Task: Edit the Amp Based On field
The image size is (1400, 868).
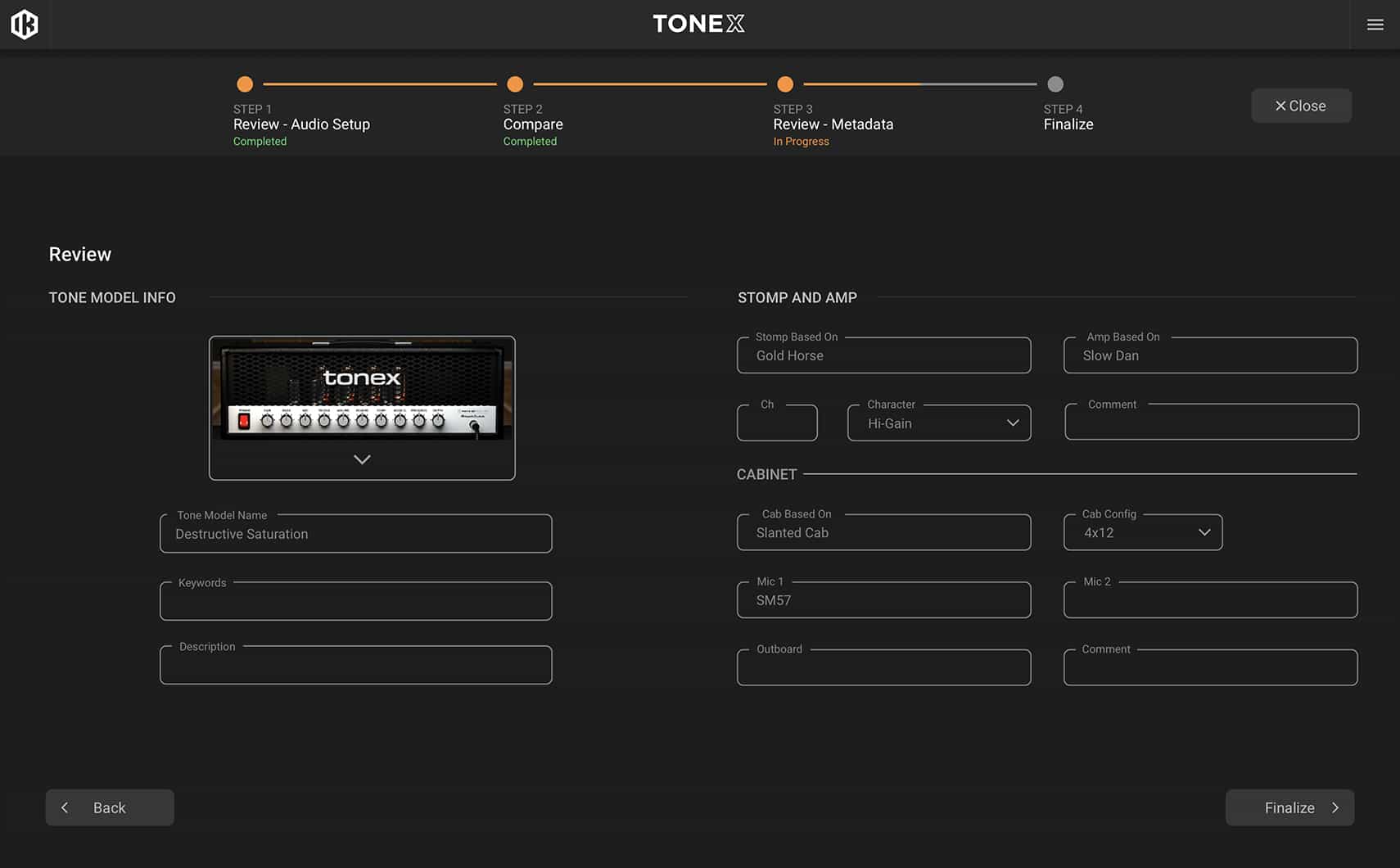Action: click(1211, 355)
